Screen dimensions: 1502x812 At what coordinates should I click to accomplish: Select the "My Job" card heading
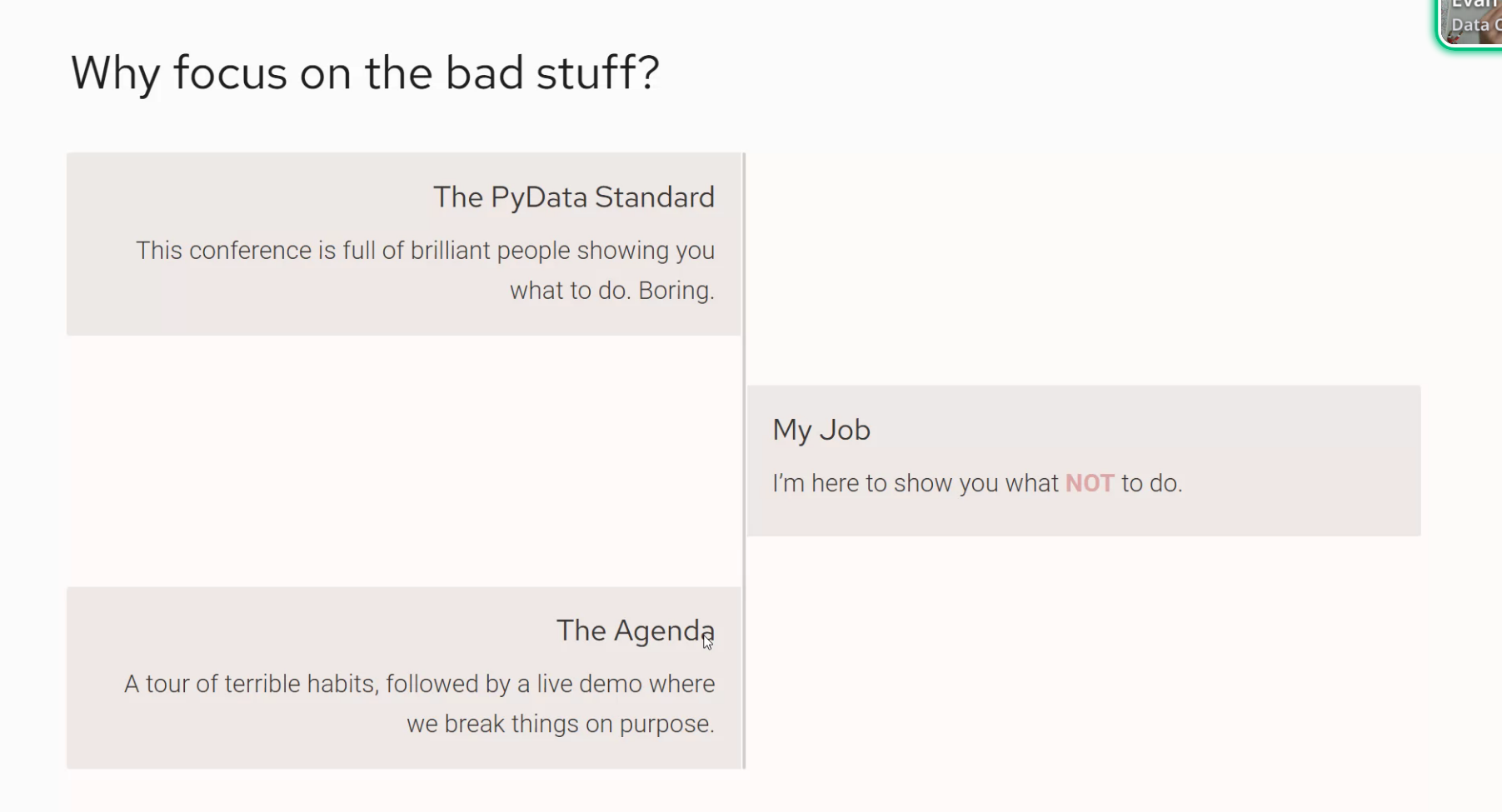click(821, 430)
